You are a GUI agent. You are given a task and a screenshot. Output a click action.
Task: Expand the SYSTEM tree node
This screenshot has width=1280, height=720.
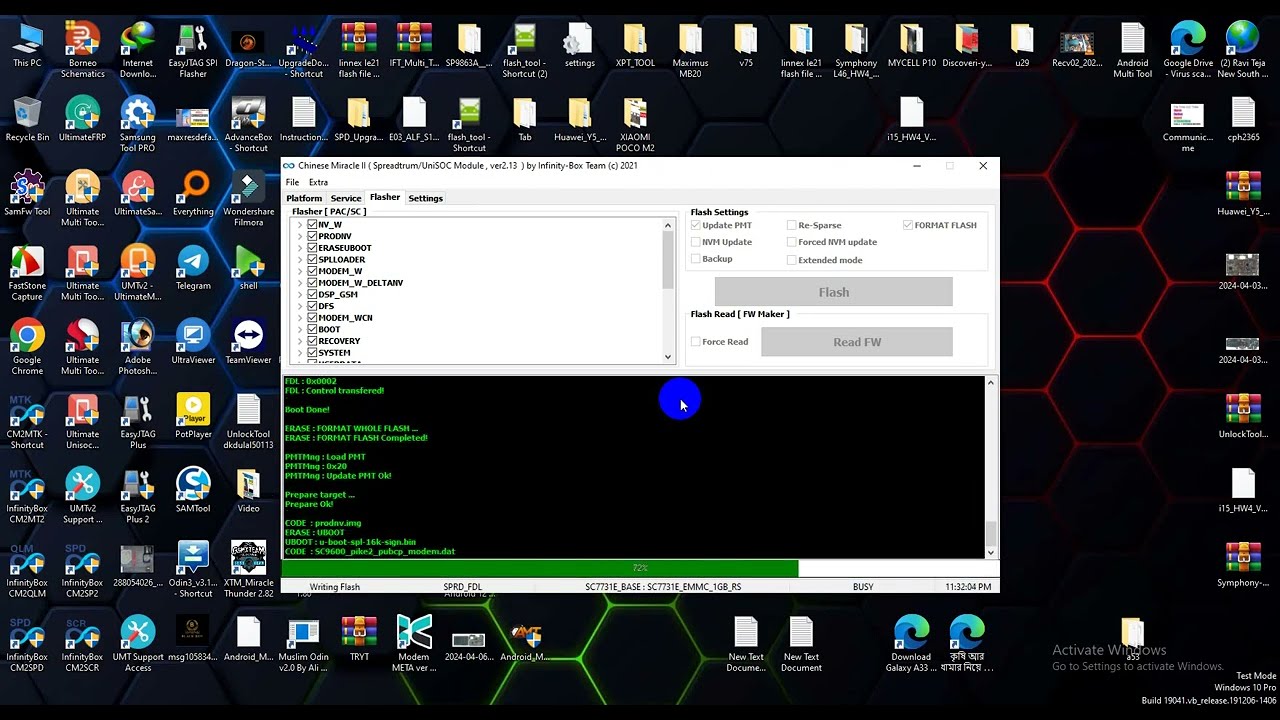tap(300, 353)
